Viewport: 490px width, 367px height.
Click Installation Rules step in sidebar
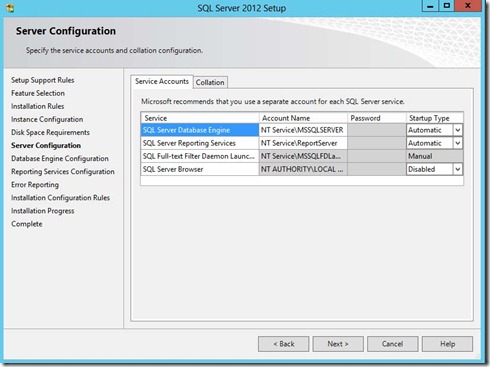point(38,106)
